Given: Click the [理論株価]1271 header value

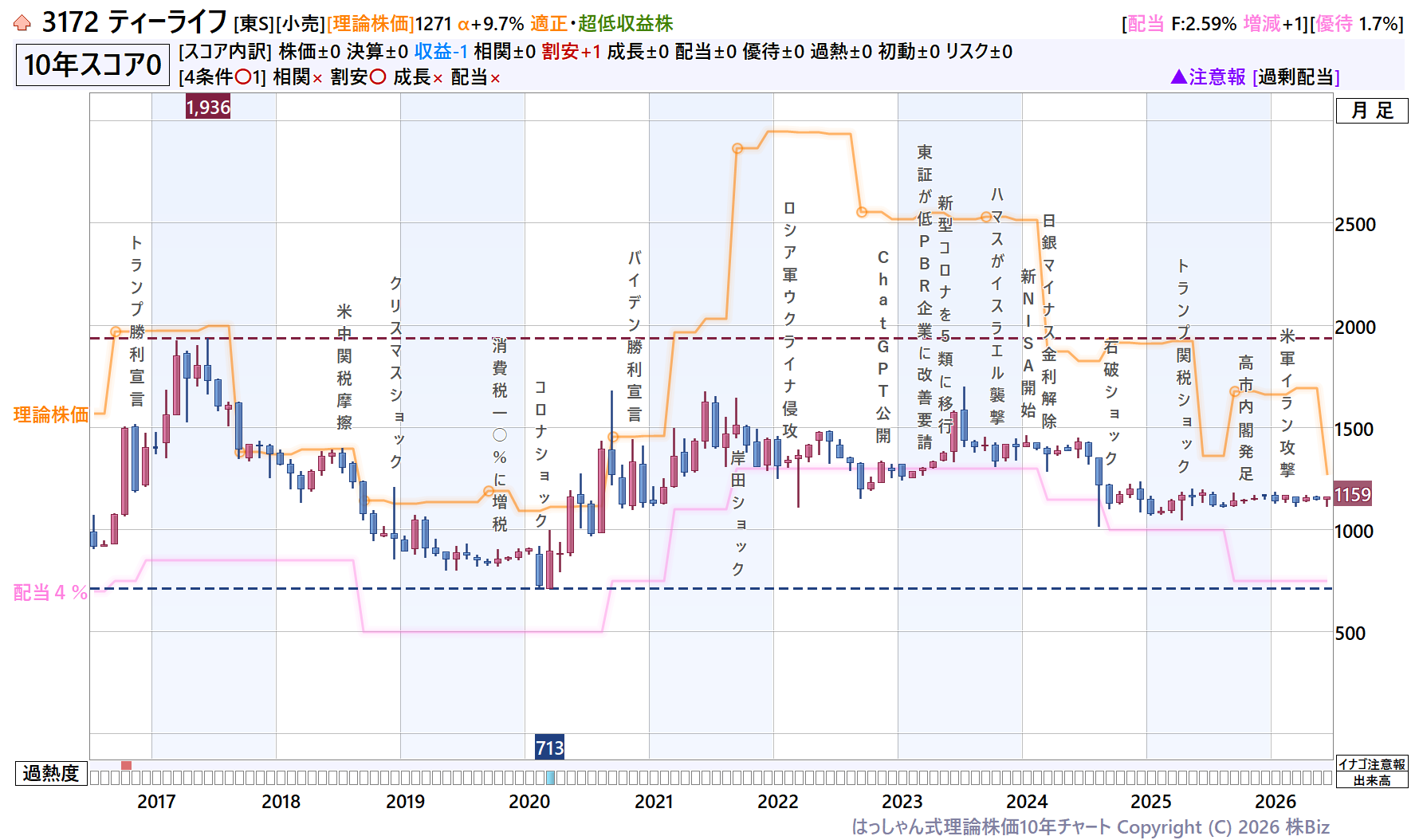Looking at the screenshot, I should pos(389,24).
